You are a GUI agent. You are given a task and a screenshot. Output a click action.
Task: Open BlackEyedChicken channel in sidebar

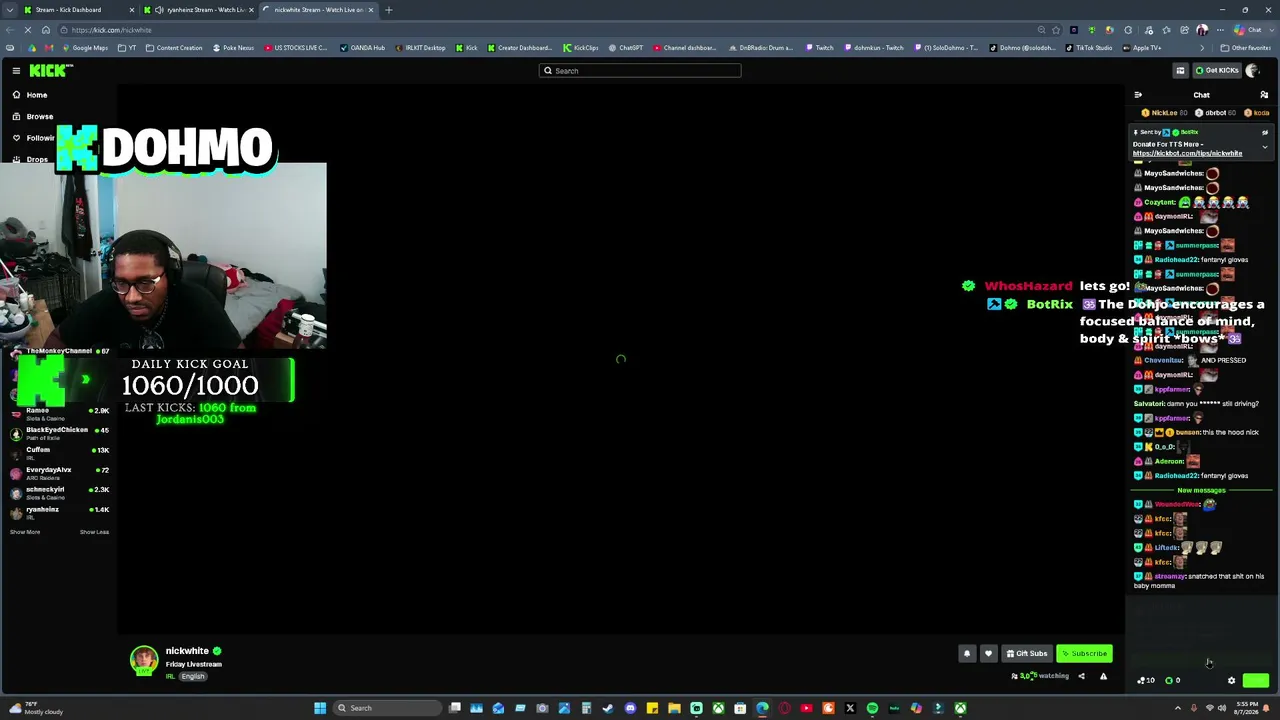pos(60,432)
